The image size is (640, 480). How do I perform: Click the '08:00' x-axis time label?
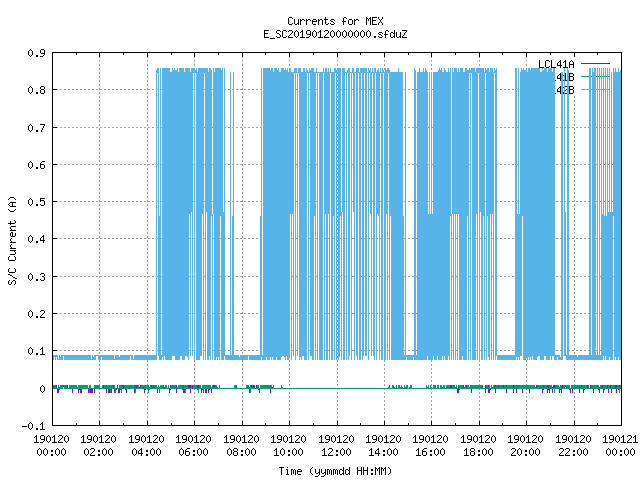[x=241, y=452]
